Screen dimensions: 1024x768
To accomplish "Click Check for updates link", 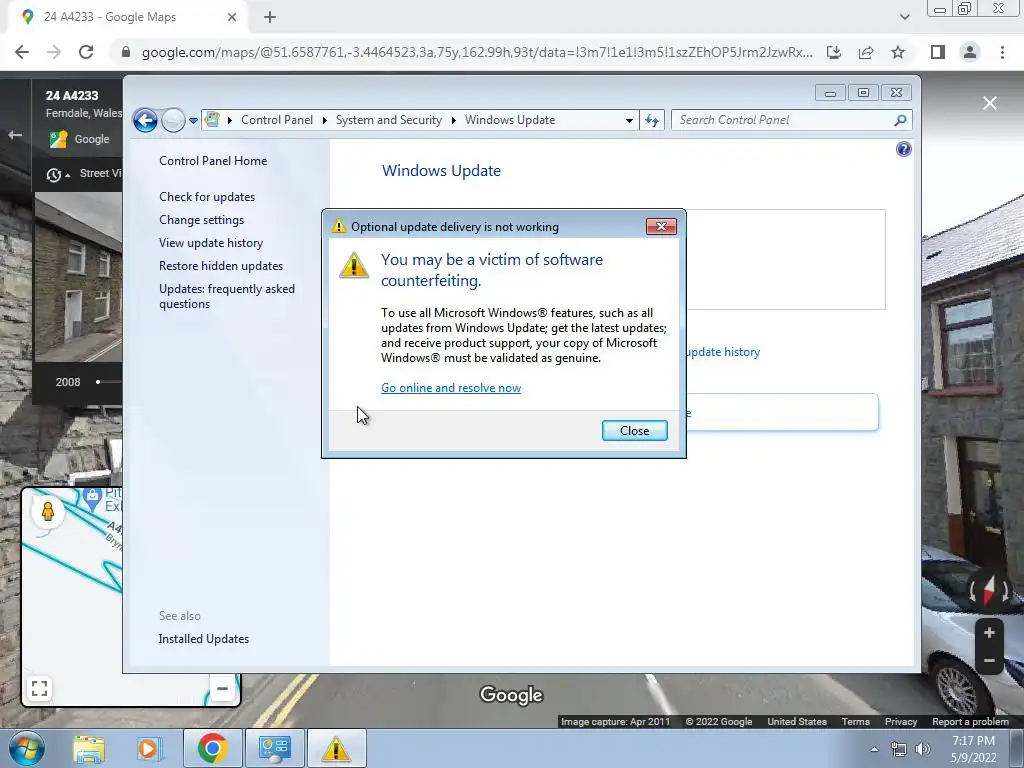I will pyautogui.click(x=207, y=197).
